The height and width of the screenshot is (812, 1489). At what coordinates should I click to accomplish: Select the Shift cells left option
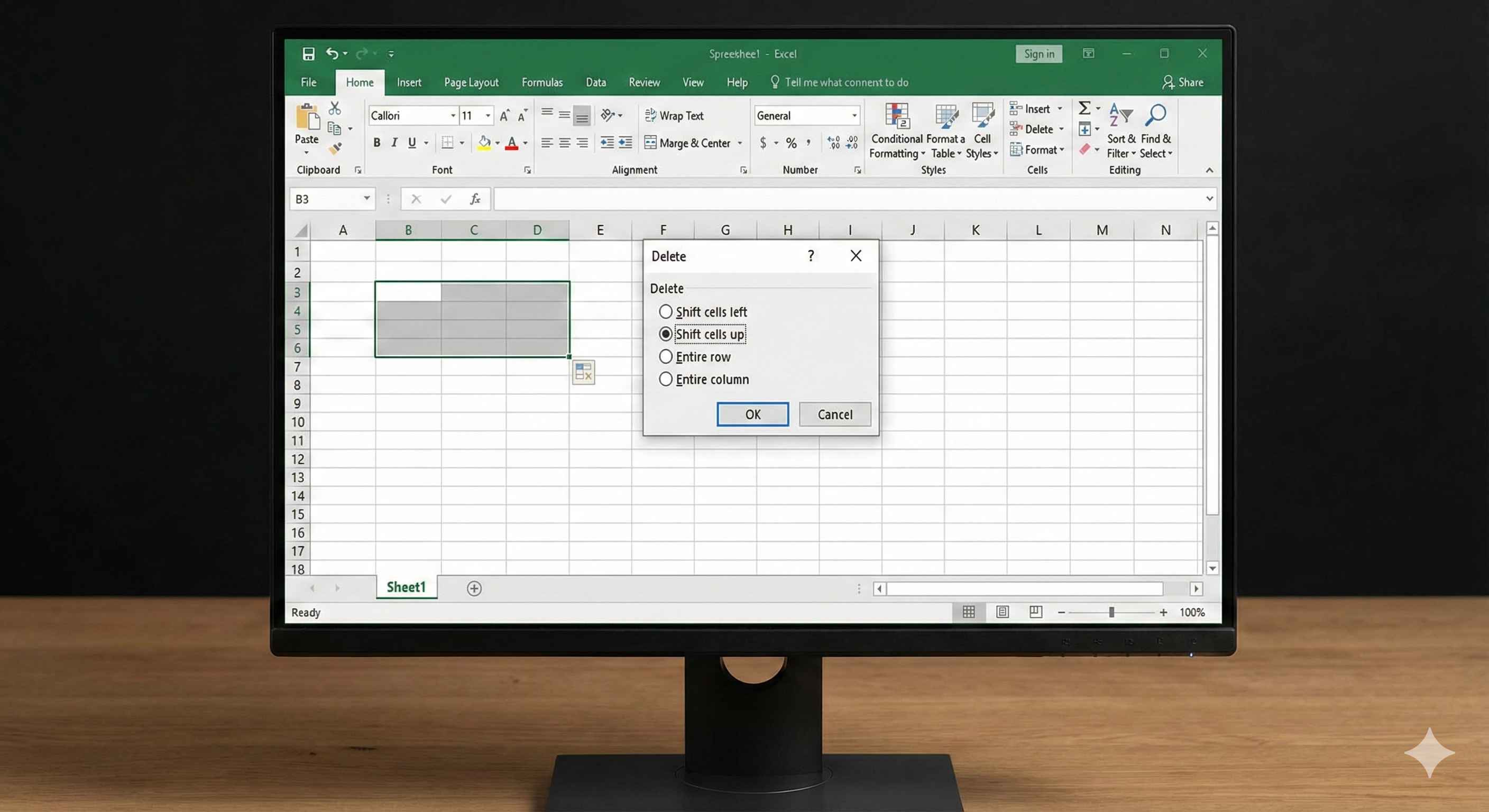666,312
